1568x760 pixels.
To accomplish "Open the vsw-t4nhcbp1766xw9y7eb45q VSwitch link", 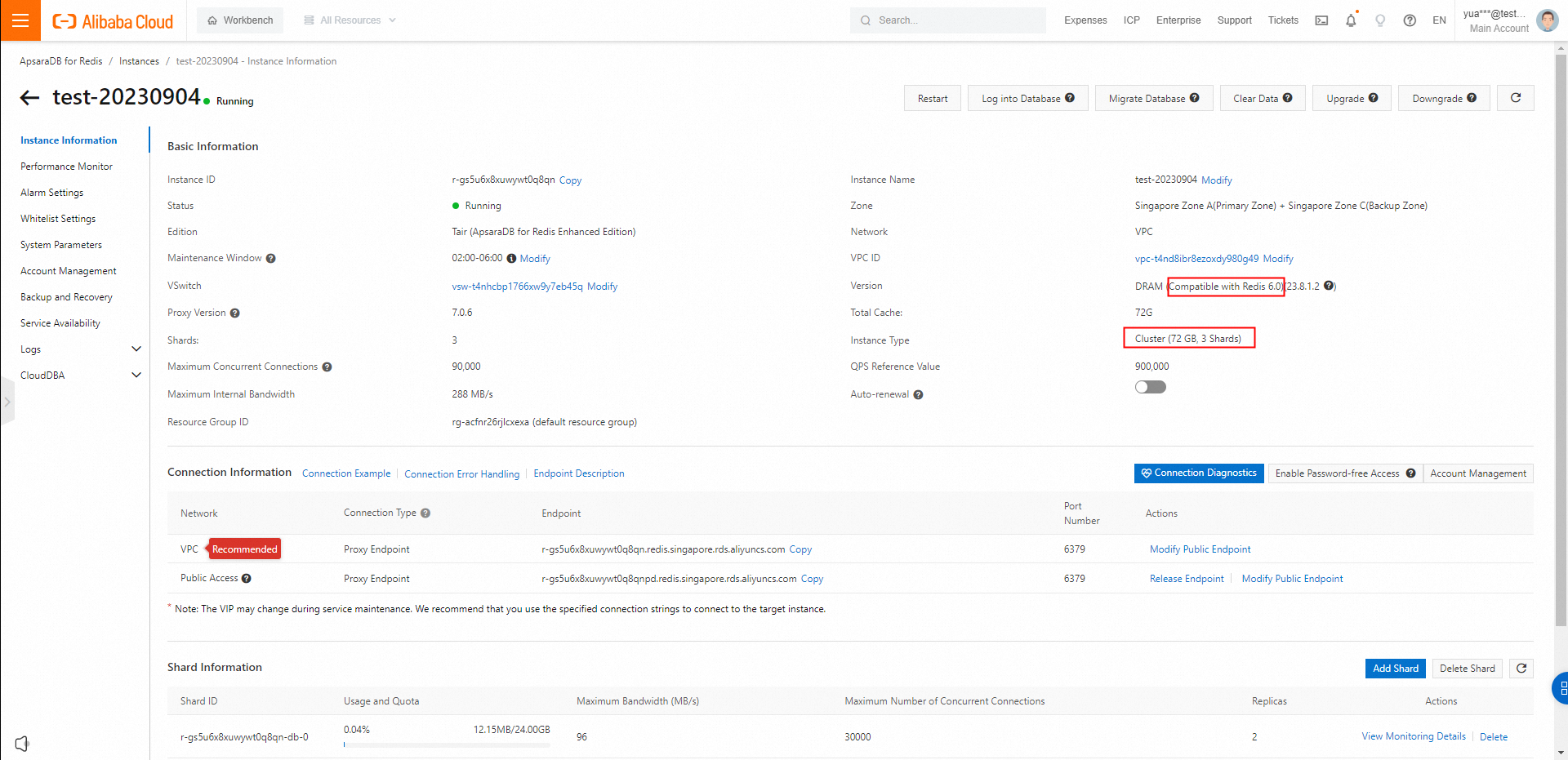I will click(x=517, y=287).
